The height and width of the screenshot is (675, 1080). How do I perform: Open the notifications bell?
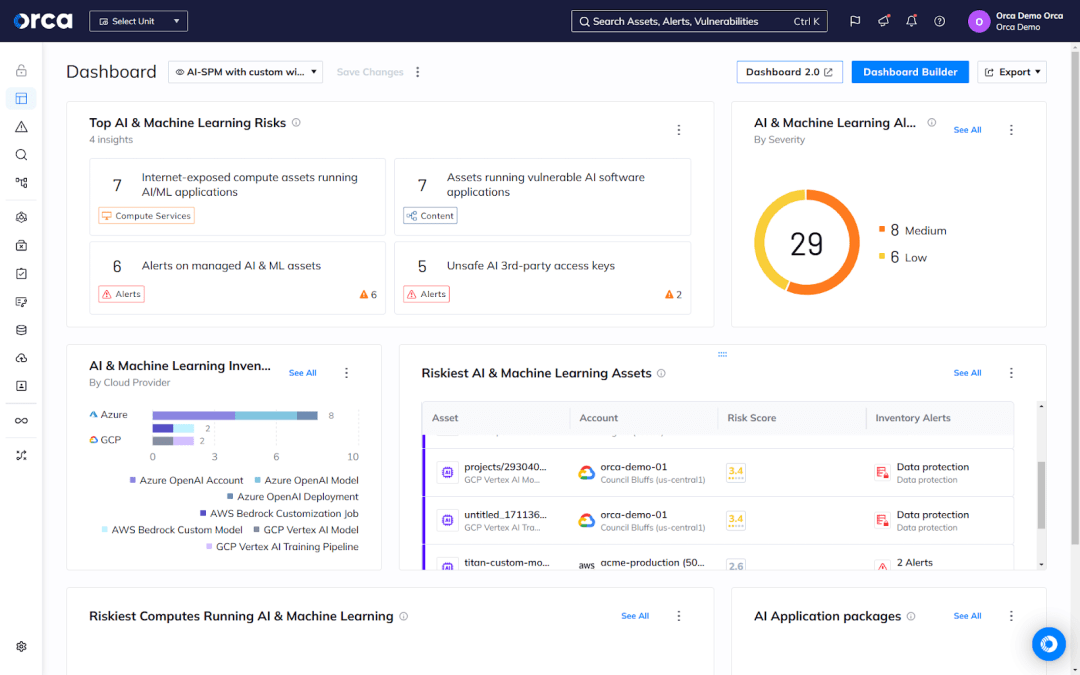(x=911, y=21)
